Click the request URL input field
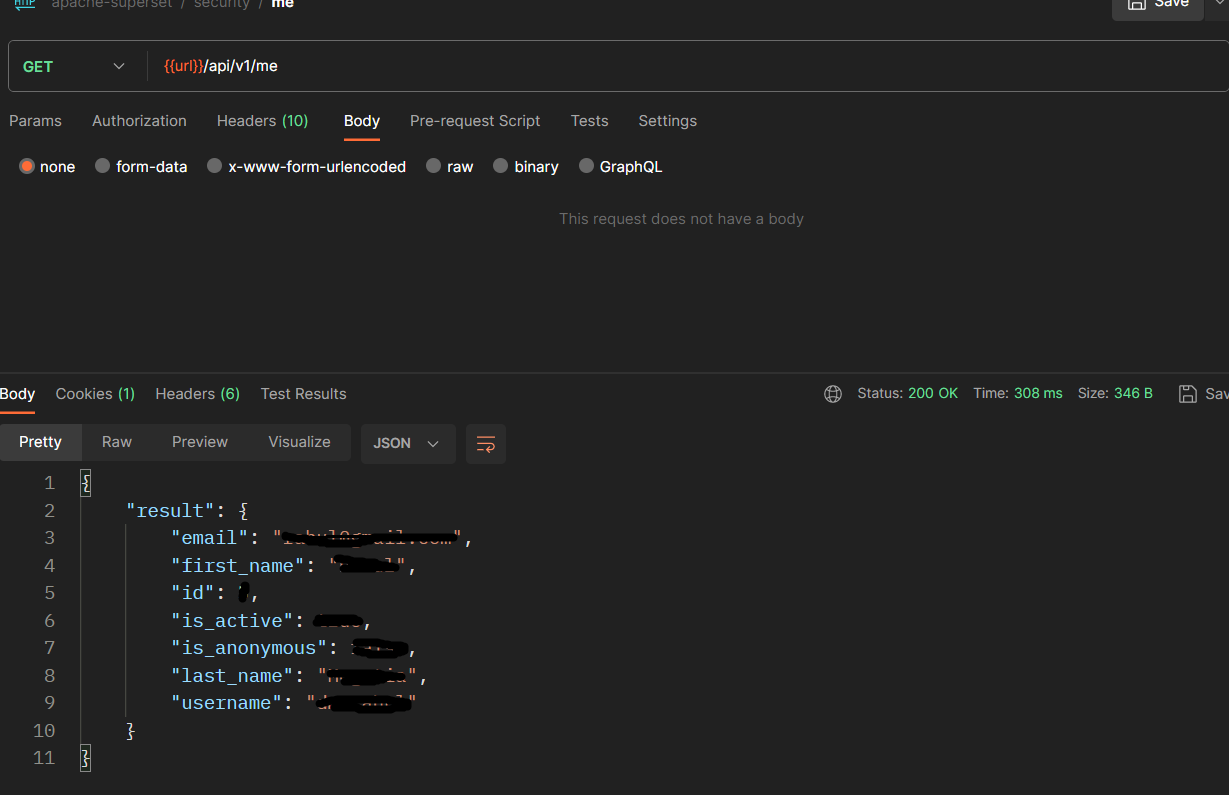Viewport: 1229px width, 795px height. point(686,67)
